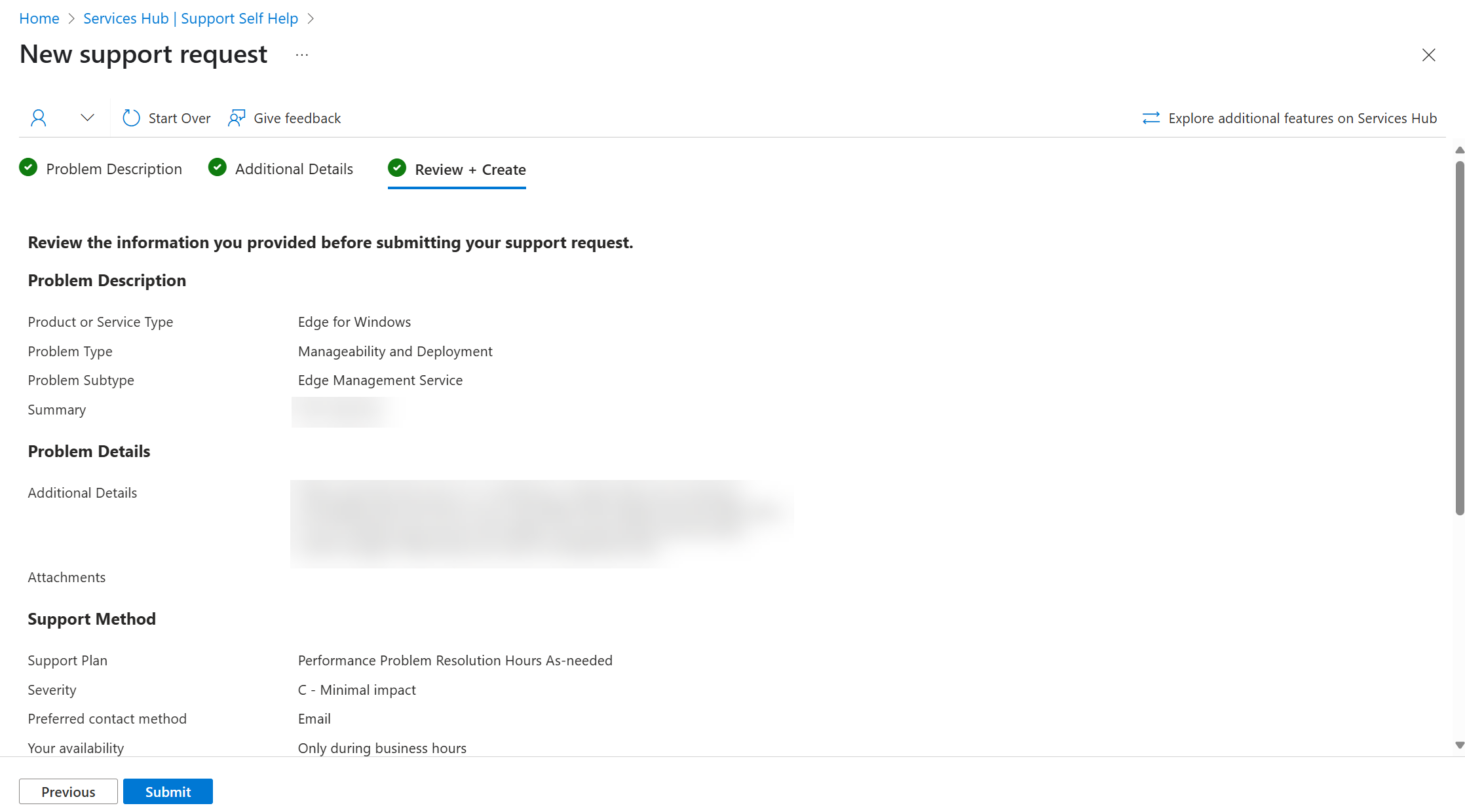Click the Give feedback icon
Viewport: 1465px width, 812px height.
[236, 117]
